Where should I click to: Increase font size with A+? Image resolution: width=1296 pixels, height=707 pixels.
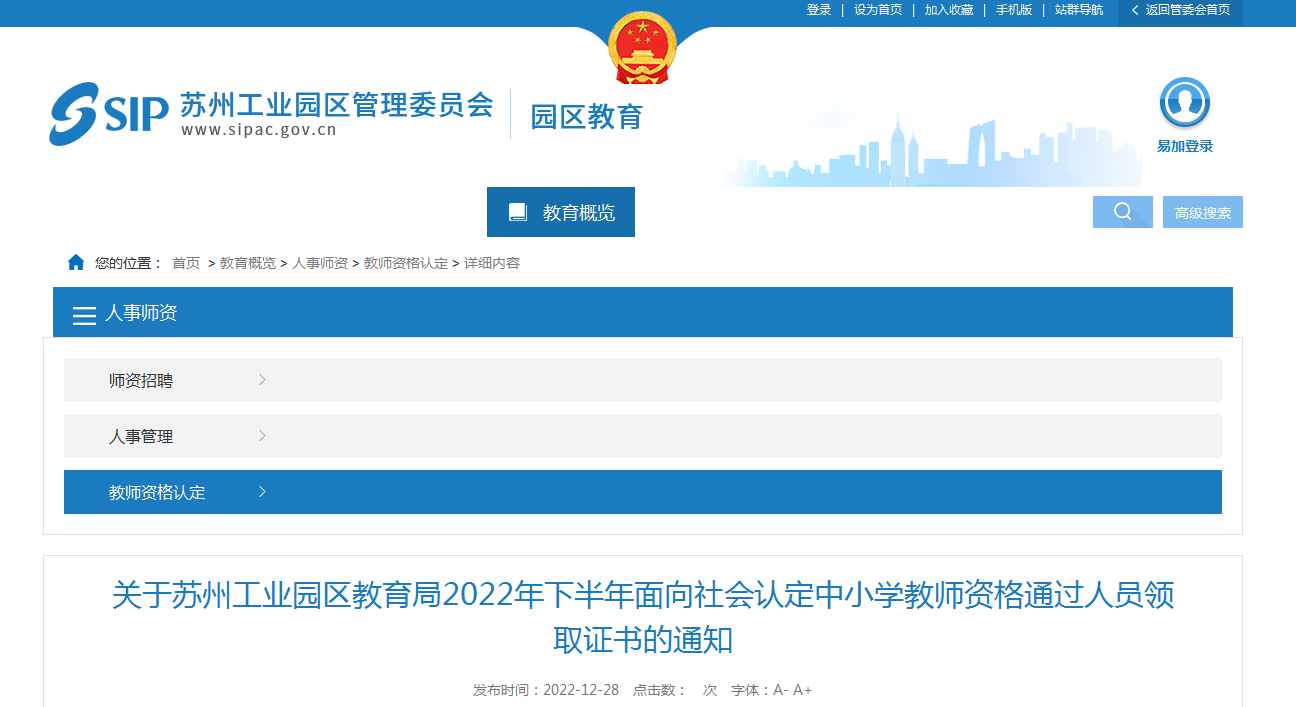(x=803, y=690)
